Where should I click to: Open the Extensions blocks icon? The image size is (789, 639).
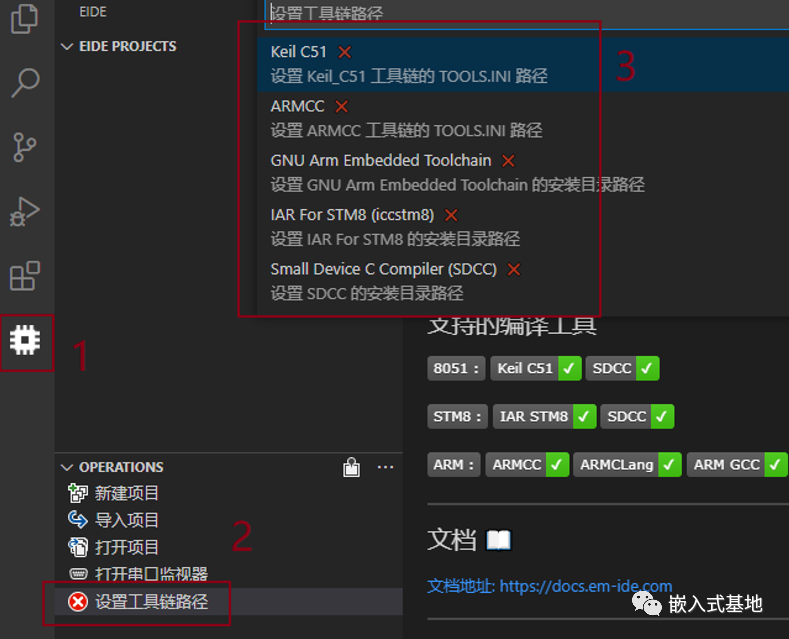coord(25,275)
